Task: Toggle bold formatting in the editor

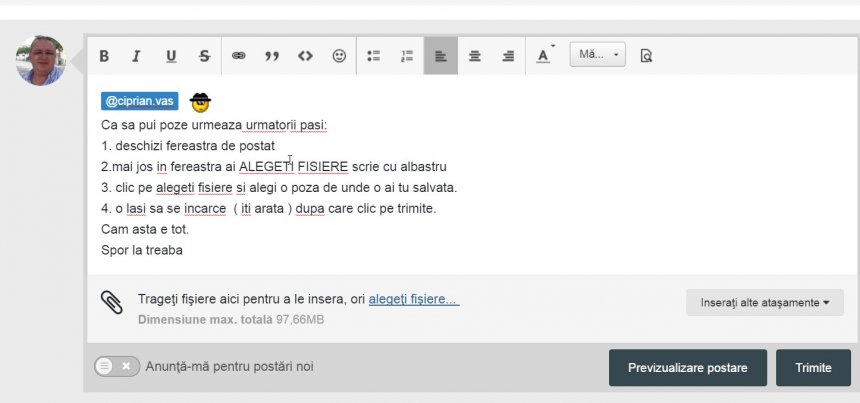Action: click(104, 56)
